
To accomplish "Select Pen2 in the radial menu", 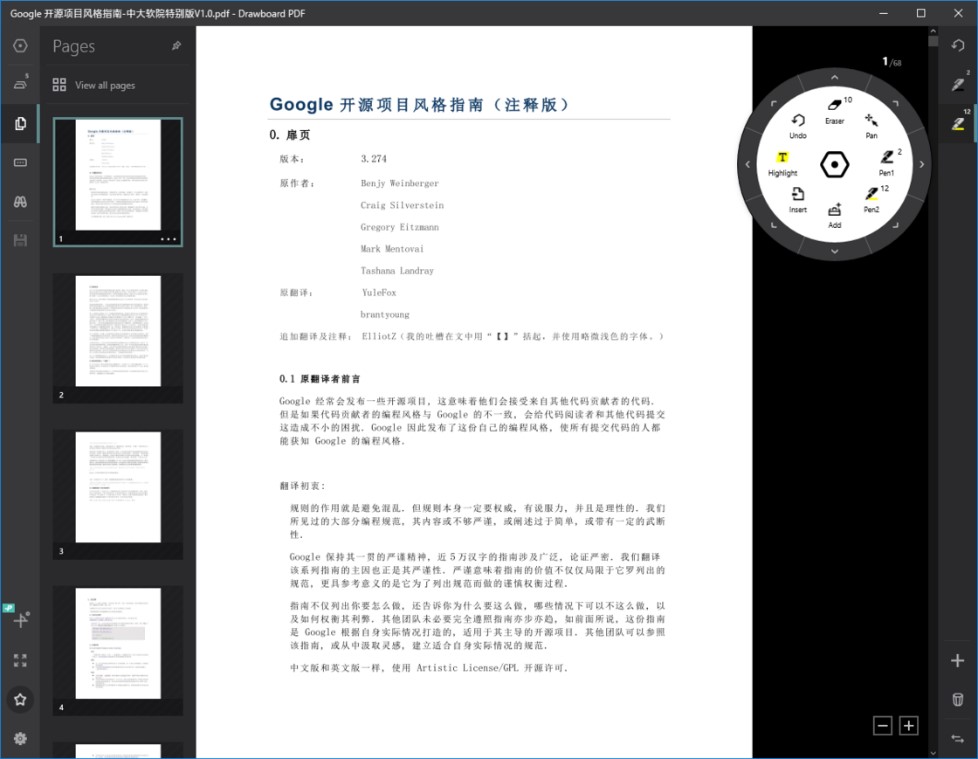I will 872,200.
